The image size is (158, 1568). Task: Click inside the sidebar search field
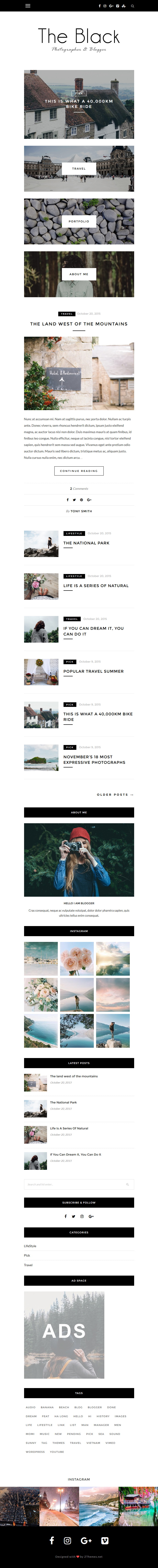point(79,1184)
